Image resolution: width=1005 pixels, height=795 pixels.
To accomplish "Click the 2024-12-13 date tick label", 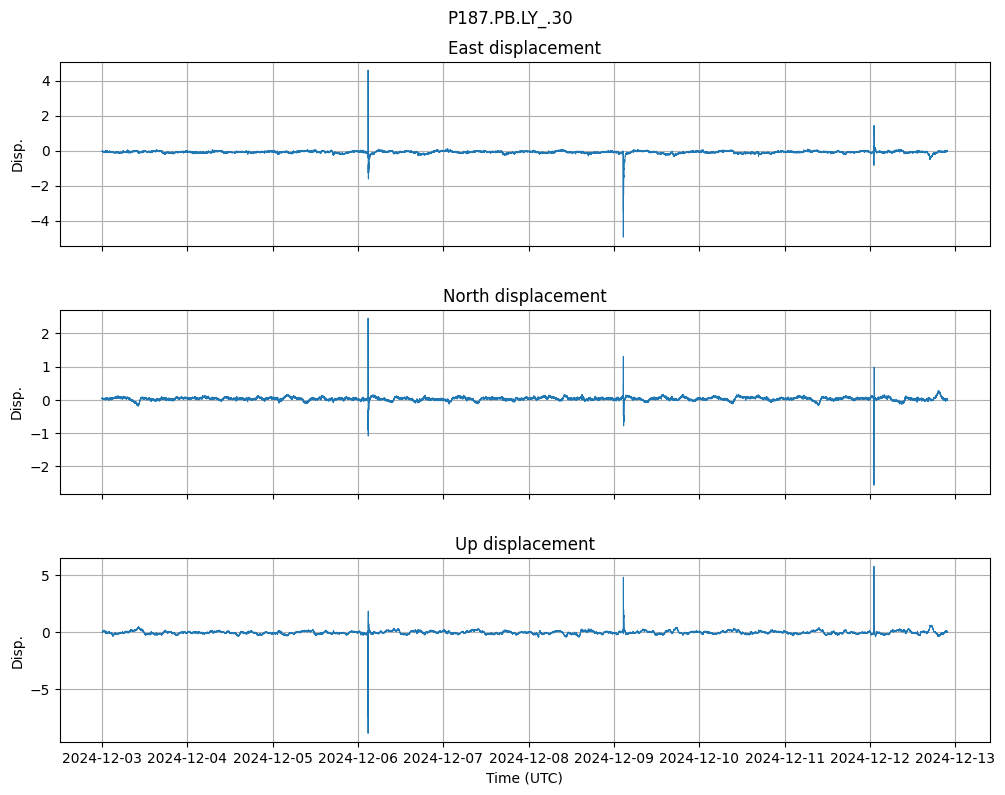I will click(955, 759).
